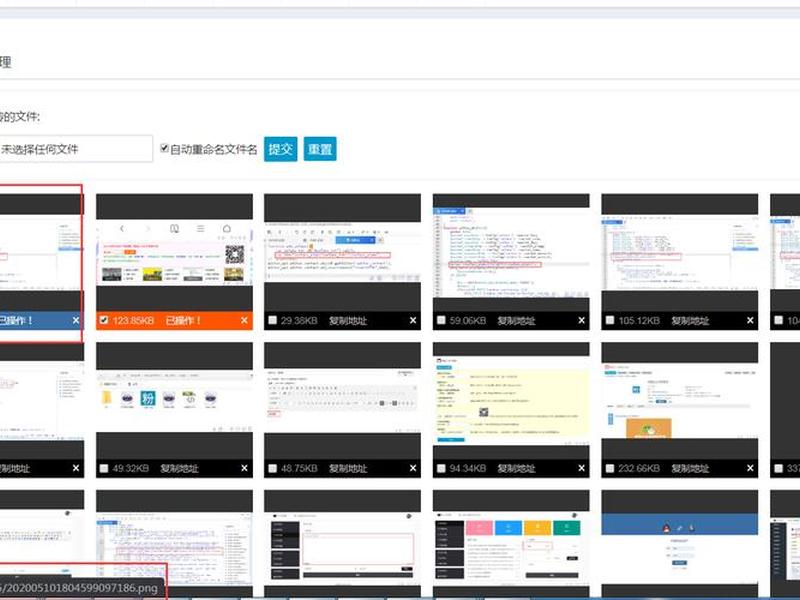Select the 49.32KB file checkbox
800x600 pixels.
click(x=104, y=468)
